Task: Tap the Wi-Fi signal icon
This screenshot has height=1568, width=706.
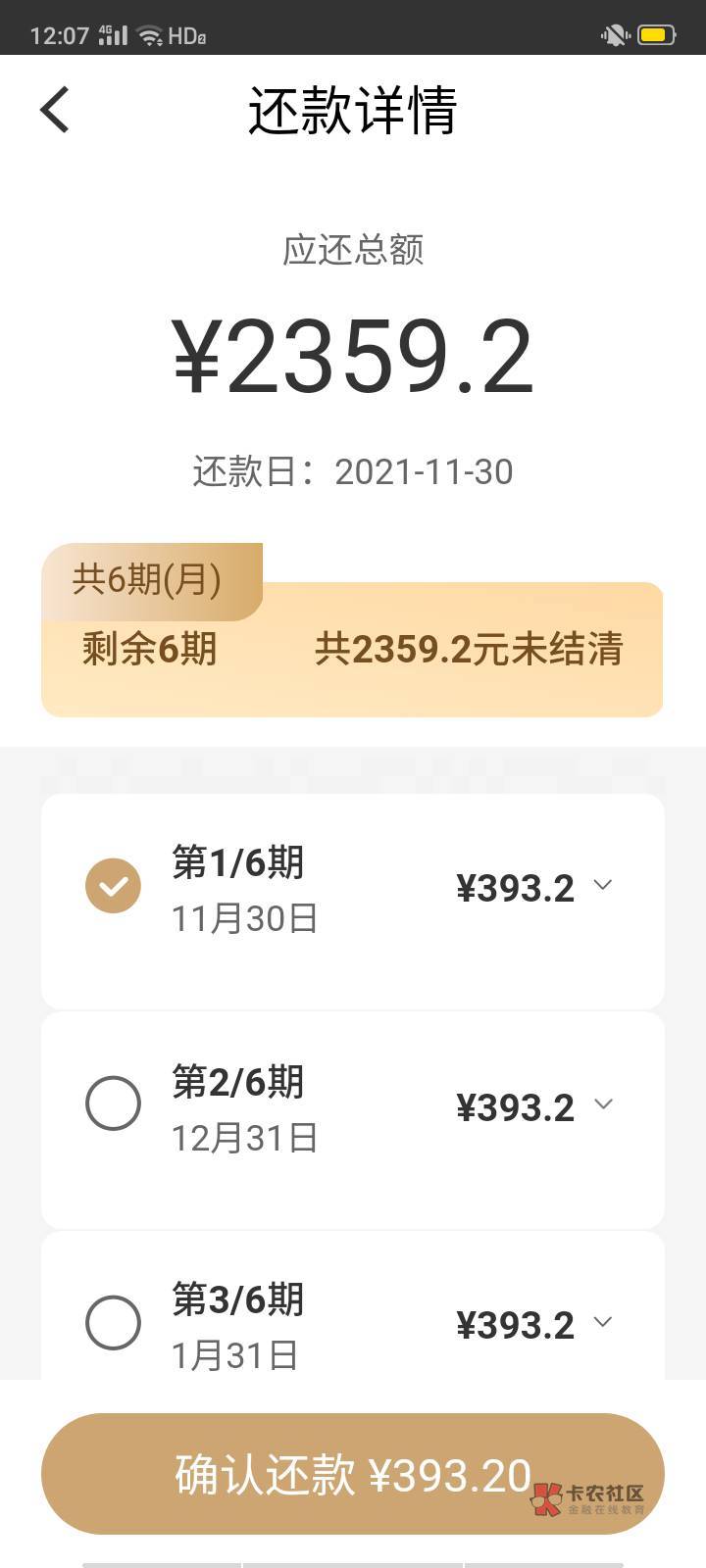Action: coord(150,36)
